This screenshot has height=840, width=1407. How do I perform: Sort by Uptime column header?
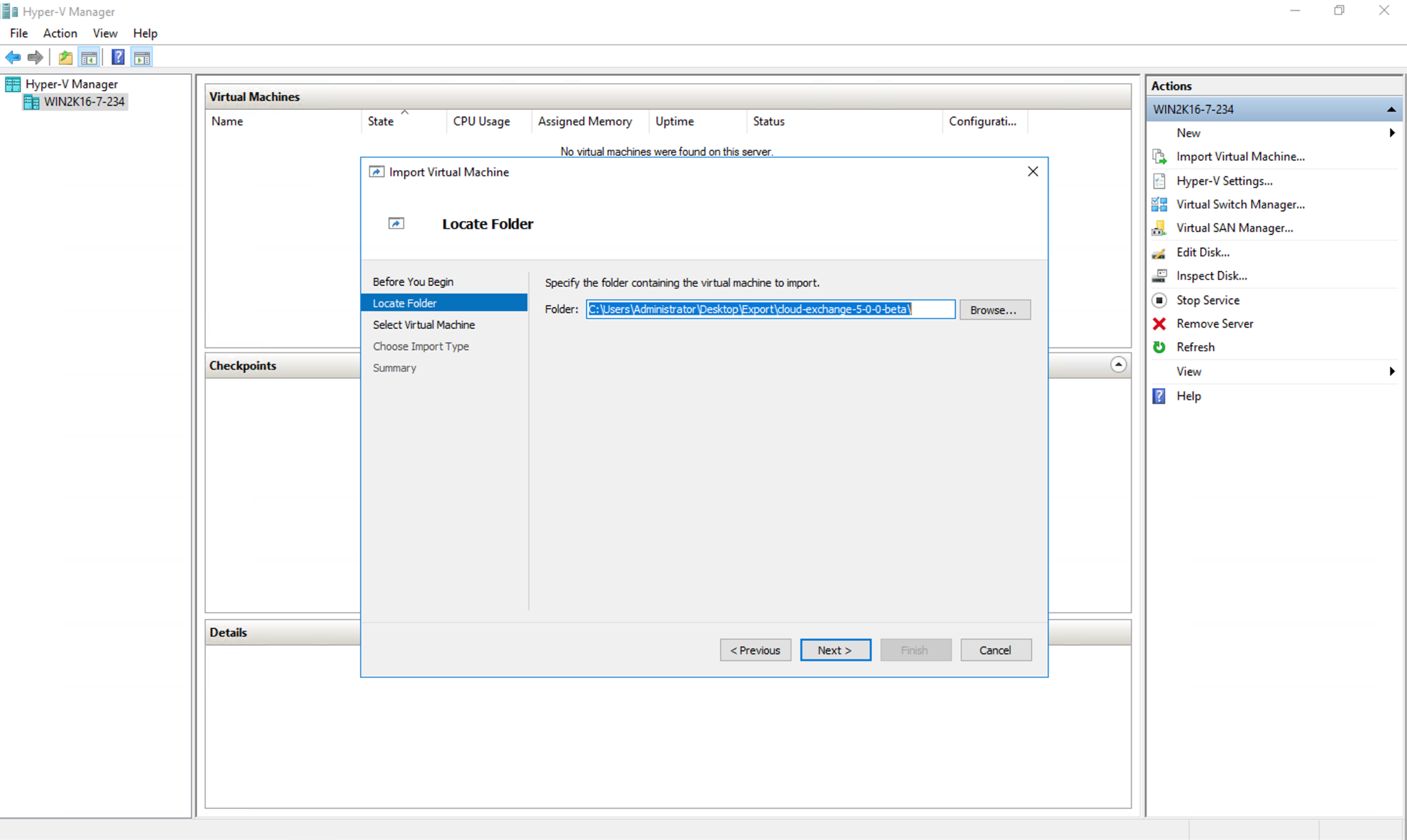pyautogui.click(x=697, y=121)
